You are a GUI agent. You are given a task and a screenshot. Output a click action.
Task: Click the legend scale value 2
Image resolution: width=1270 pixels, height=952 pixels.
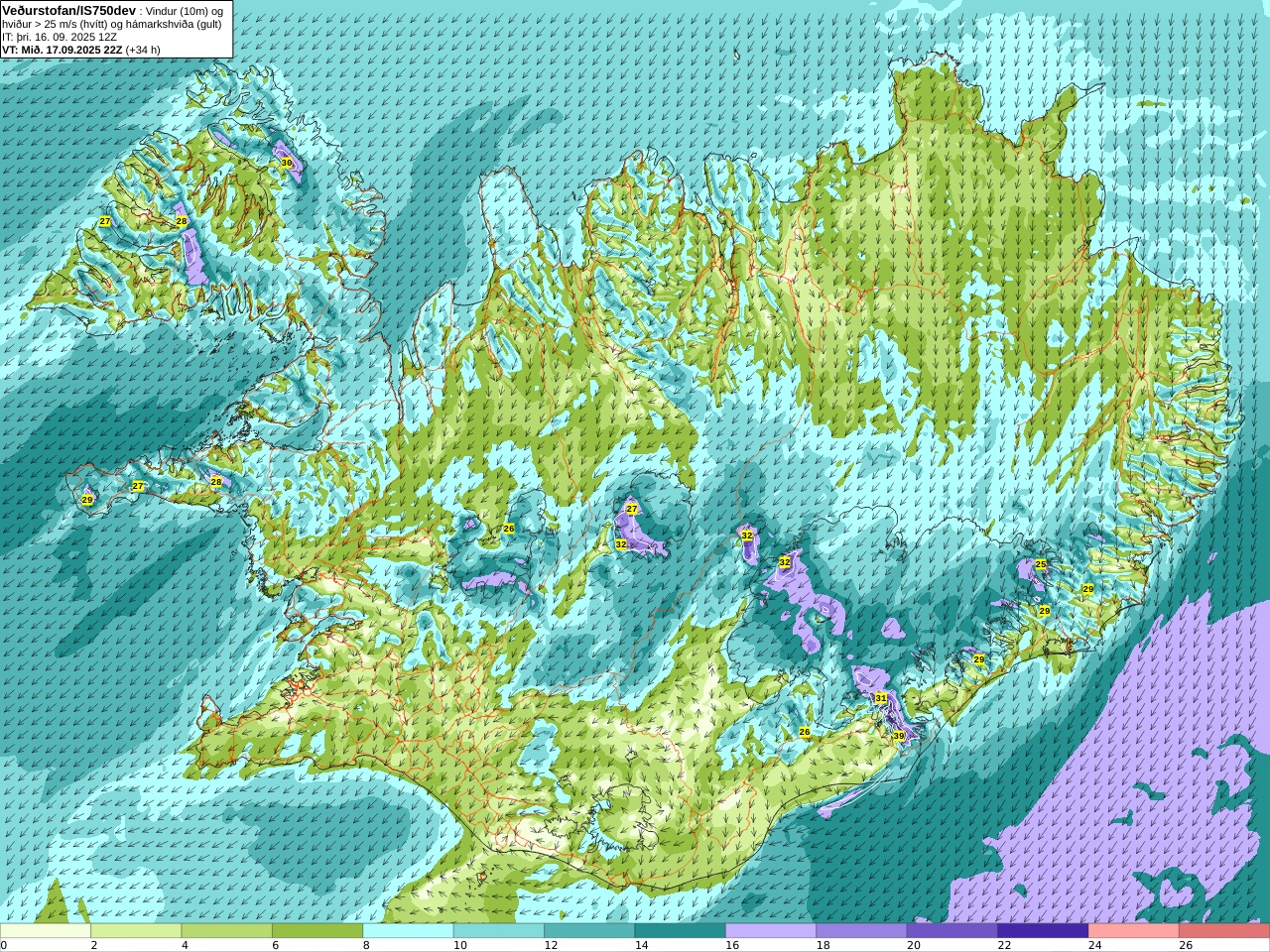(x=94, y=946)
